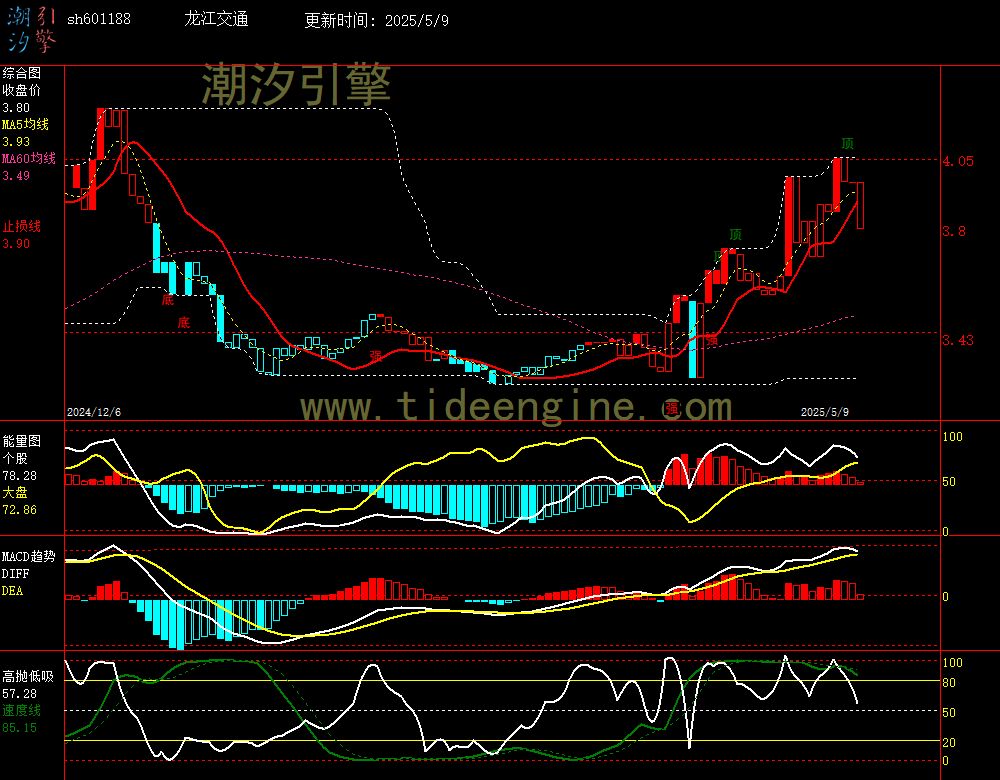Screen dimensions: 1000x780
Task: Click the DIFF legend label
Action: (x=15, y=573)
